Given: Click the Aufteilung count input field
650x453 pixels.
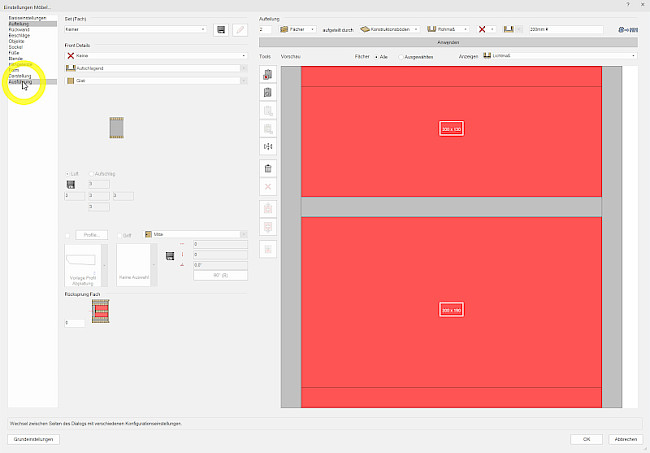Looking at the screenshot, I should pyautogui.click(x=265, y=30).
